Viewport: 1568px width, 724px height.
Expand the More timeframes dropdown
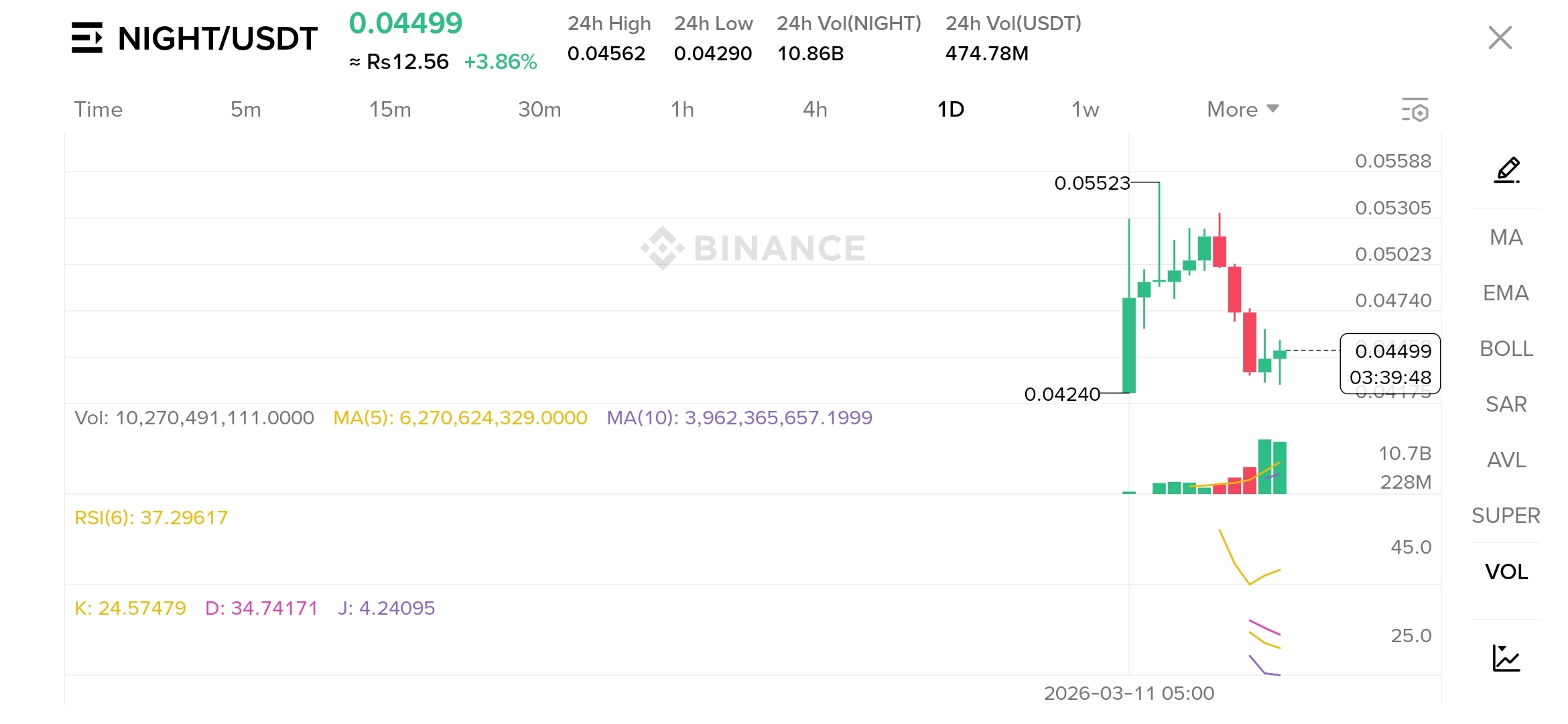click(1243, 109)
